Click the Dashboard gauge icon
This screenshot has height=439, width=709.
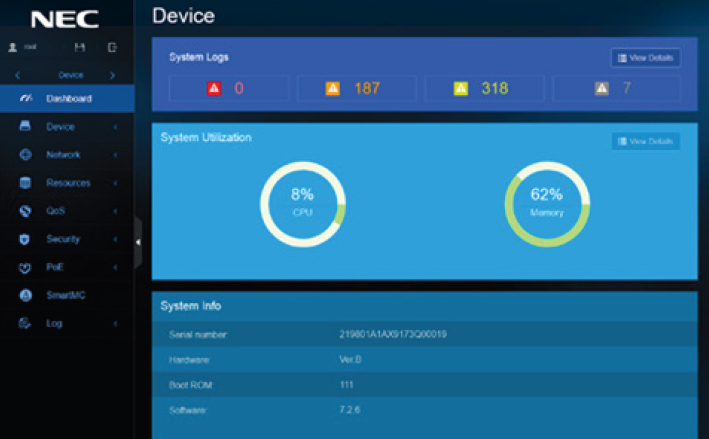26,98
